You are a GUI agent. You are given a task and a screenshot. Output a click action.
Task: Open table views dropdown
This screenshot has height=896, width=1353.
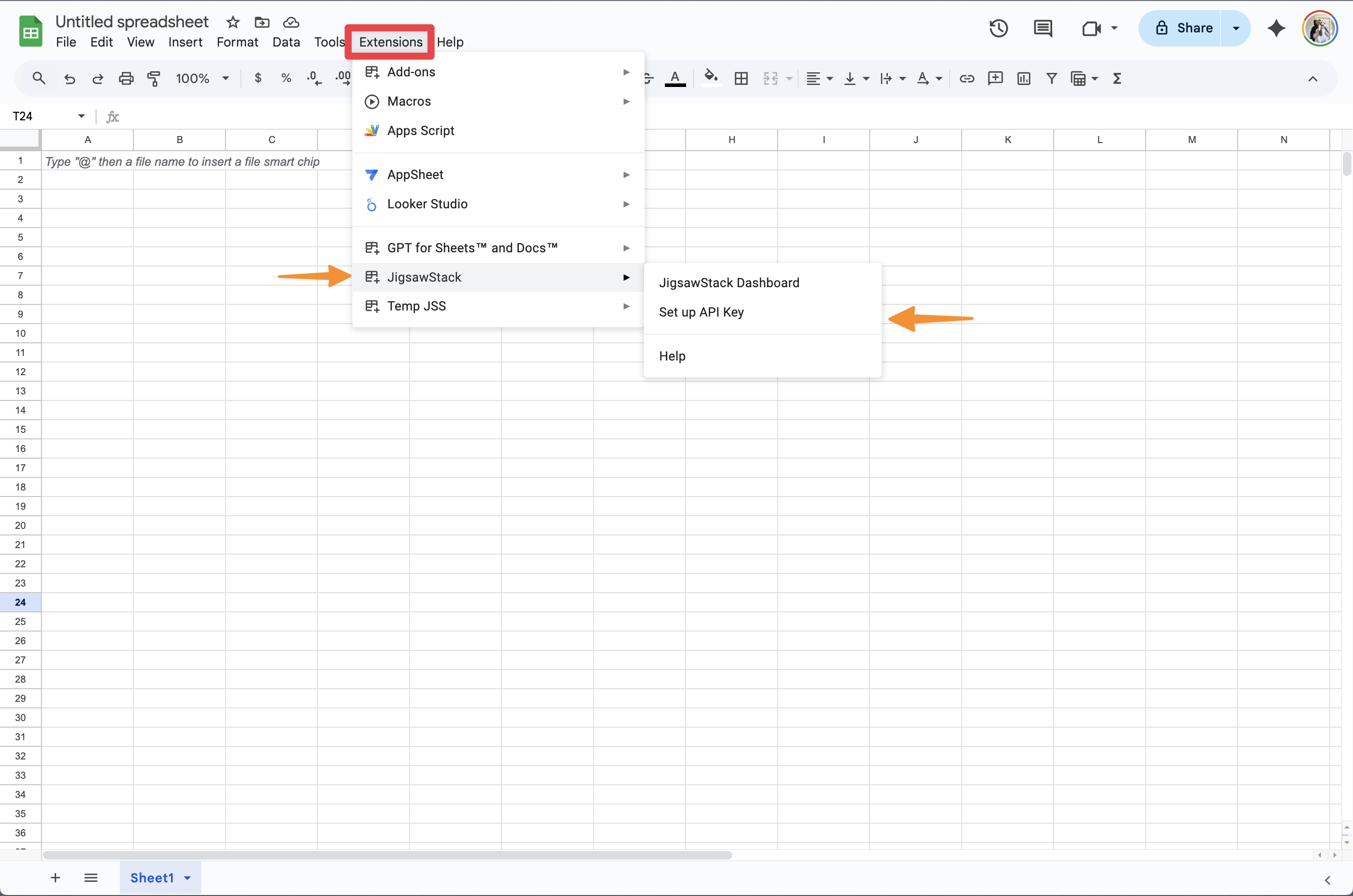click(x=1085, y=78)
